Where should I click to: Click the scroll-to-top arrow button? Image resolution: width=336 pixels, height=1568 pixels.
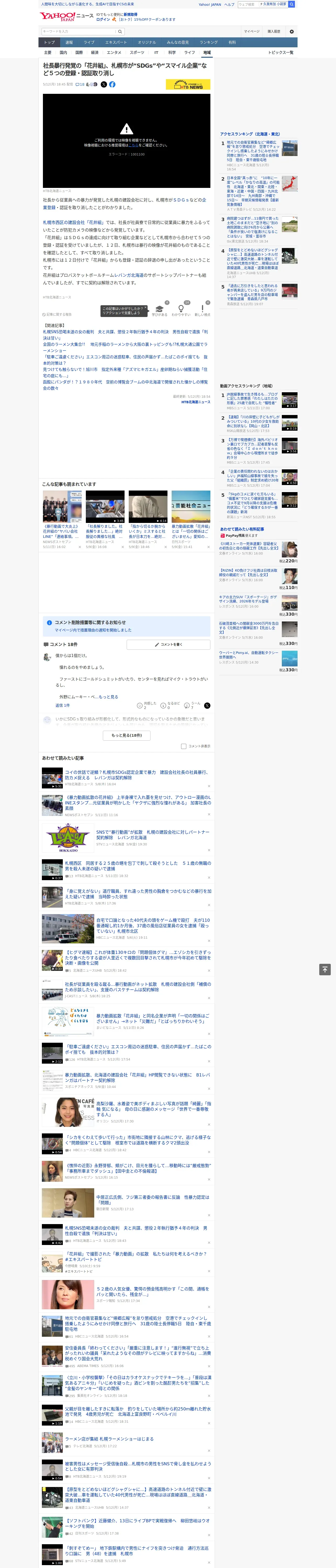(325, 970)
